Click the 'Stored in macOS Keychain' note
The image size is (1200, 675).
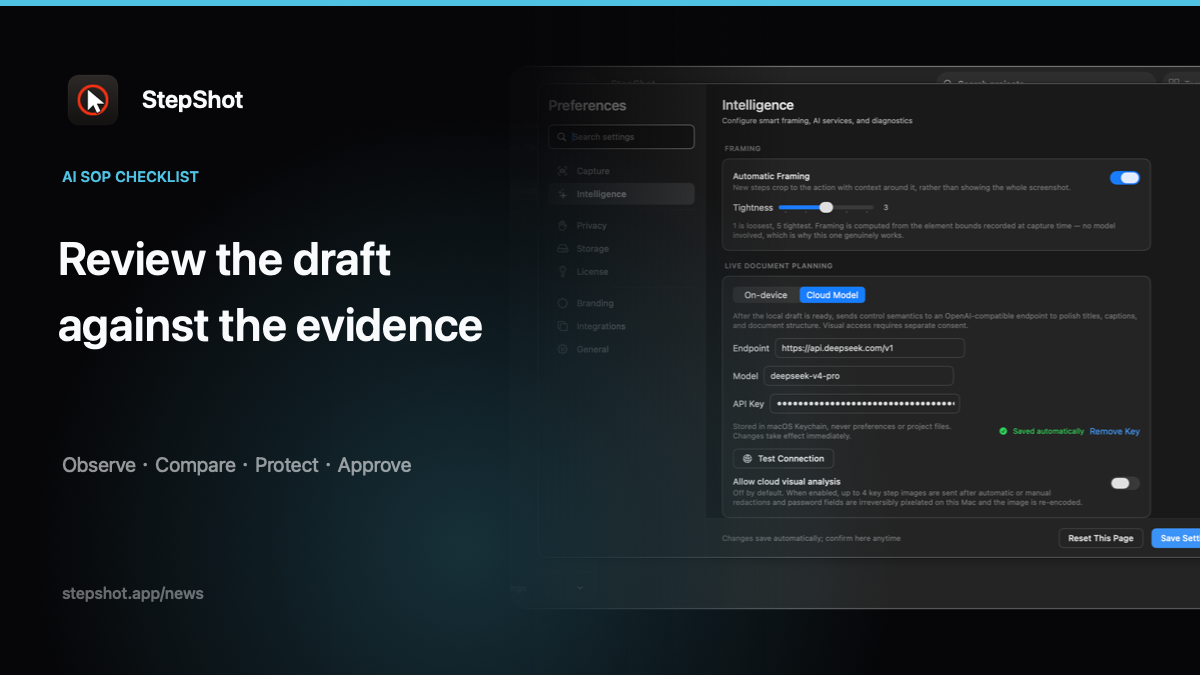(842, 431)
